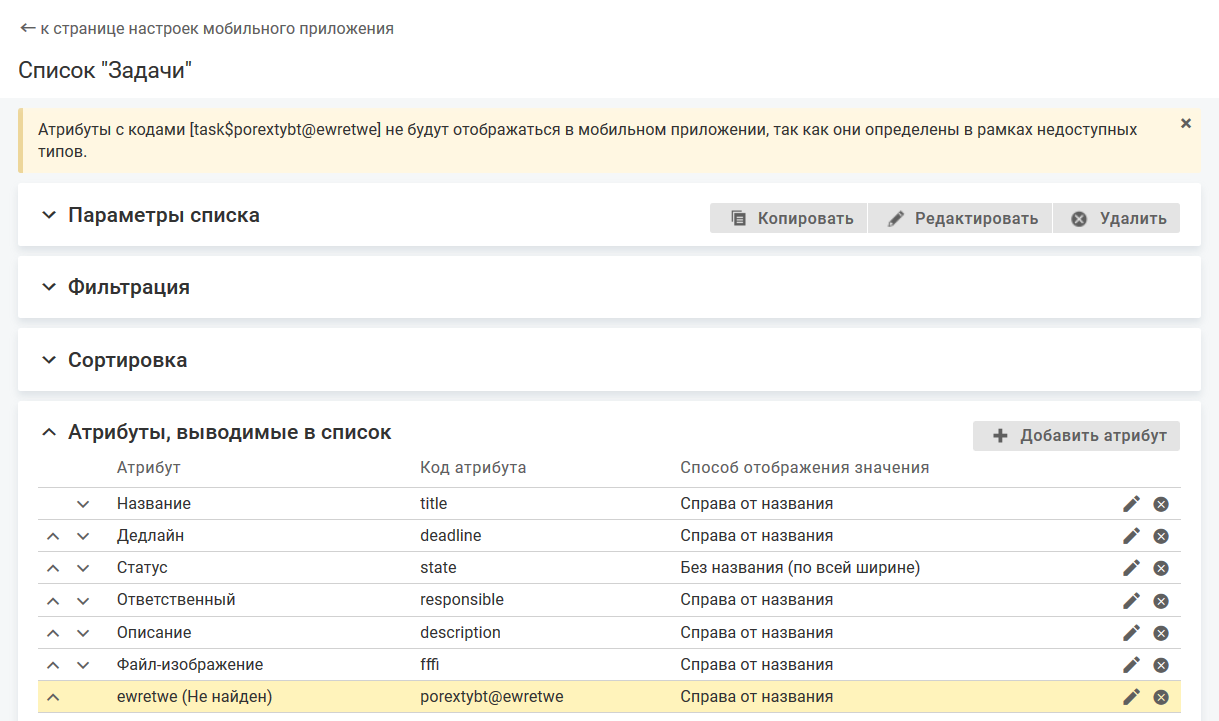Click the pencil edit icon for Название row

coord(1131,504)
